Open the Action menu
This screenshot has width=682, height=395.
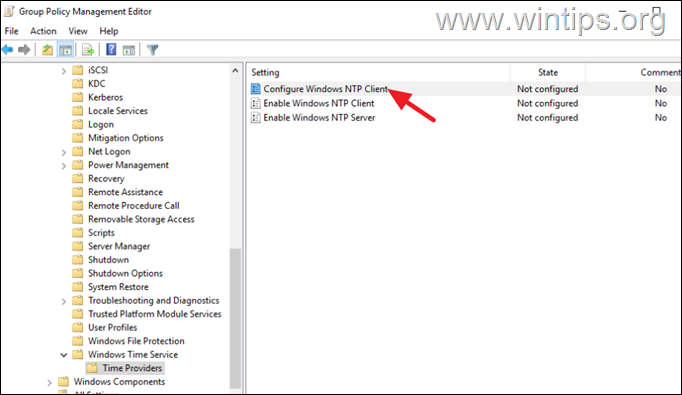(x=43, y=31)
